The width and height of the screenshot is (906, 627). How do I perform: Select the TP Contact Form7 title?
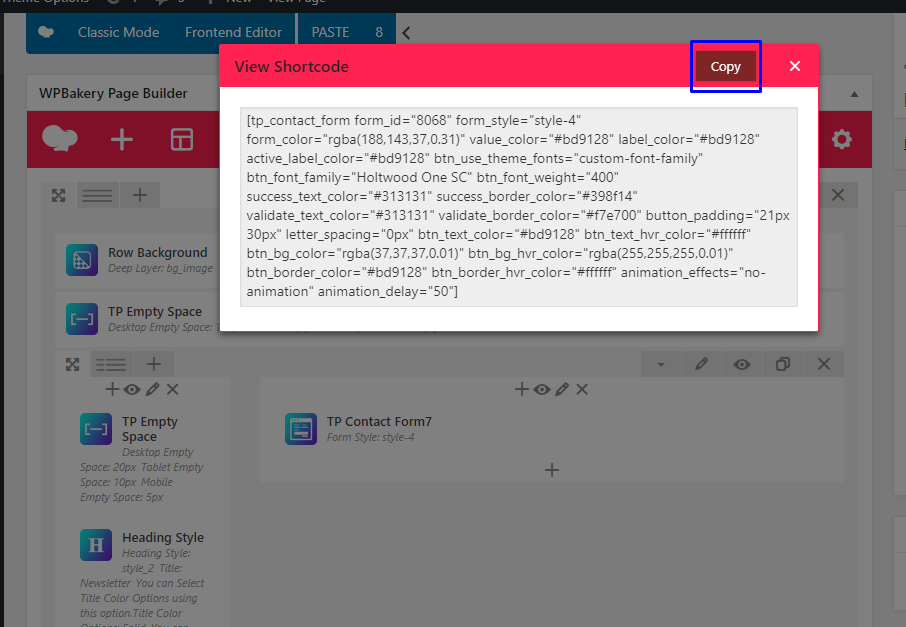[379, 422]
